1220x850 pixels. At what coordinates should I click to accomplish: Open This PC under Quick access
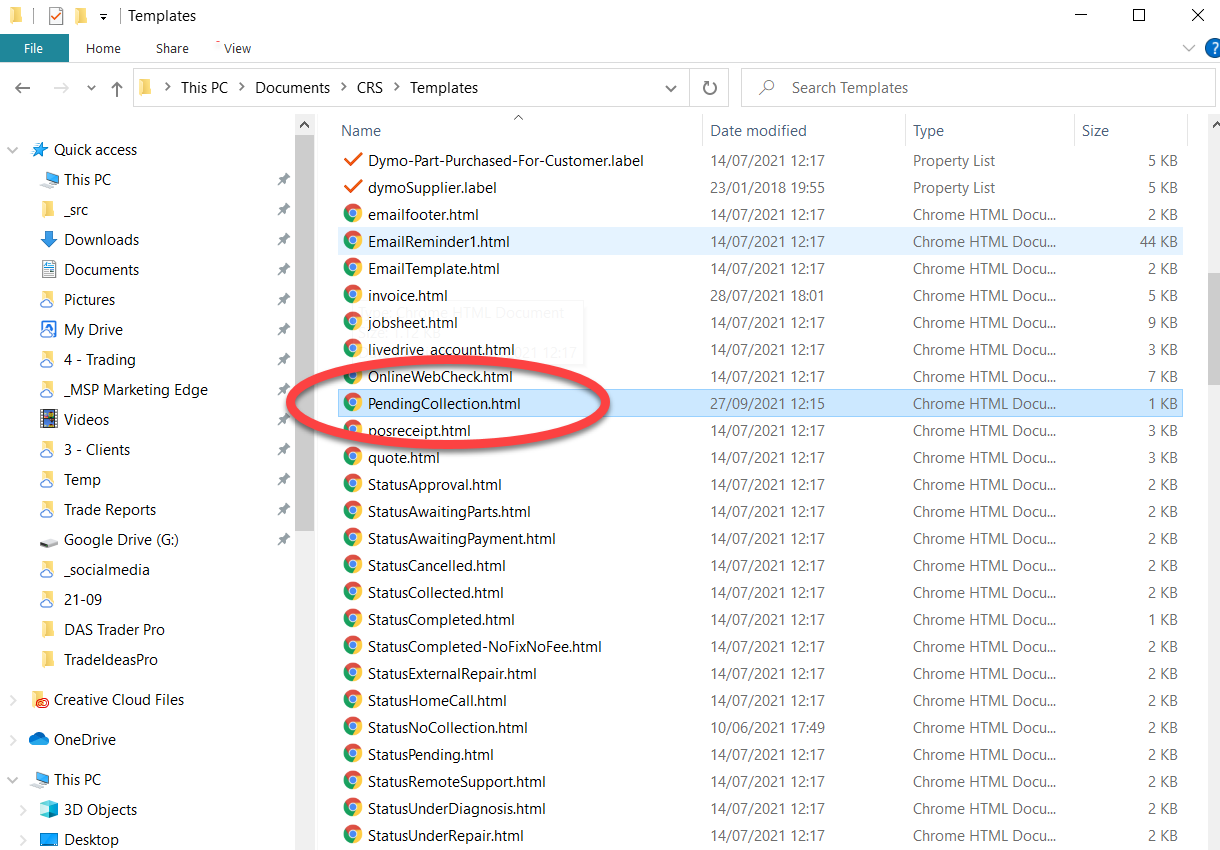pos(87,180)
